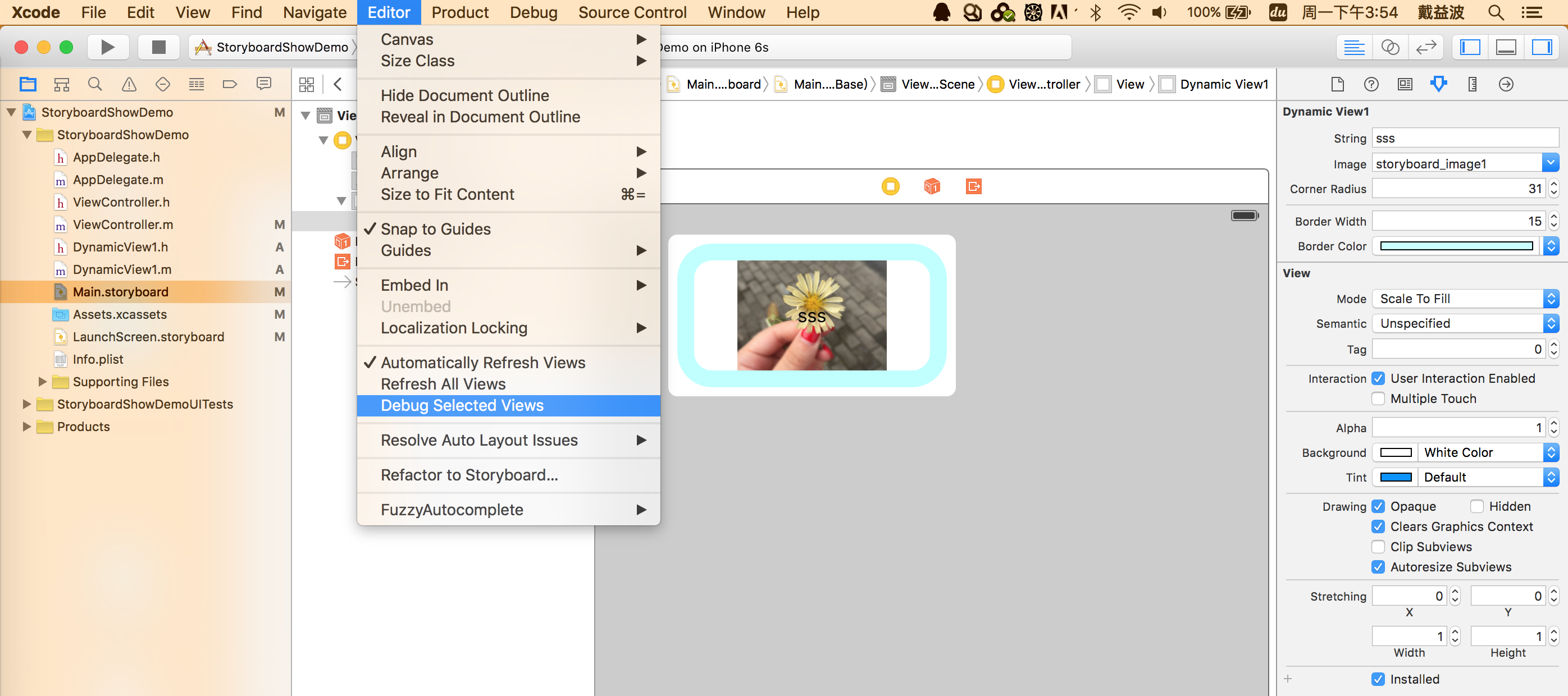Select Info.plist in the navigator

(x=97, y=359)
